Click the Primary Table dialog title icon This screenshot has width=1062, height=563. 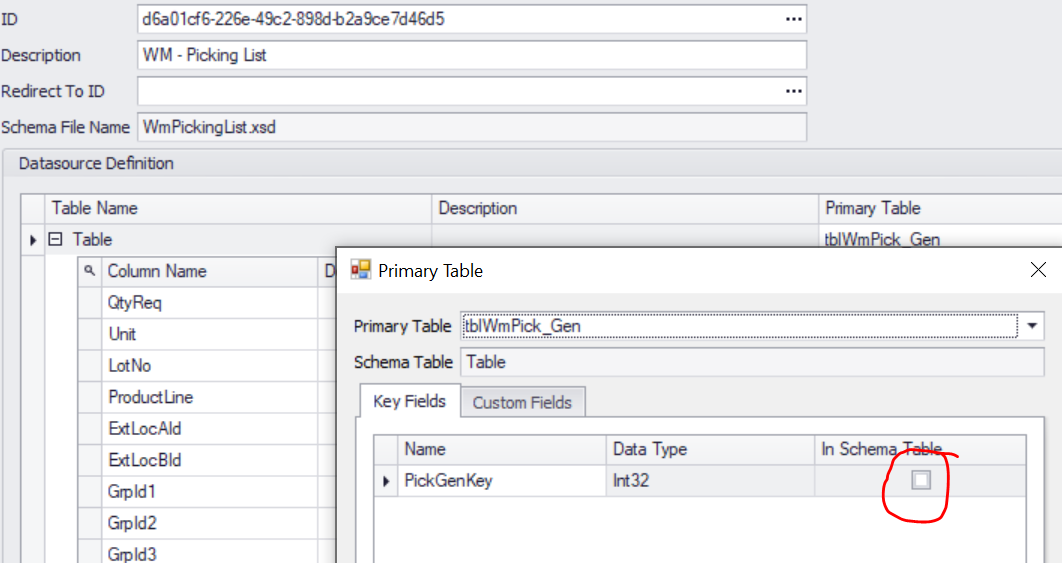(x=360, y=270)
